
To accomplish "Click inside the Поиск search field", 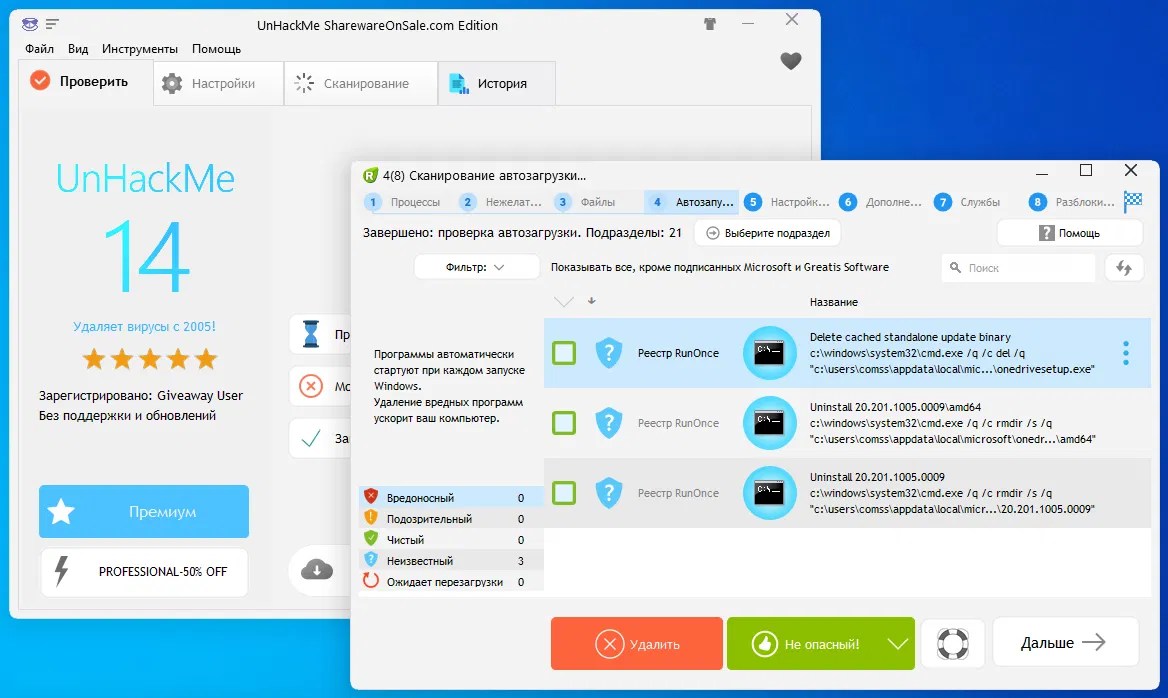I will [x=1020, y=267].
